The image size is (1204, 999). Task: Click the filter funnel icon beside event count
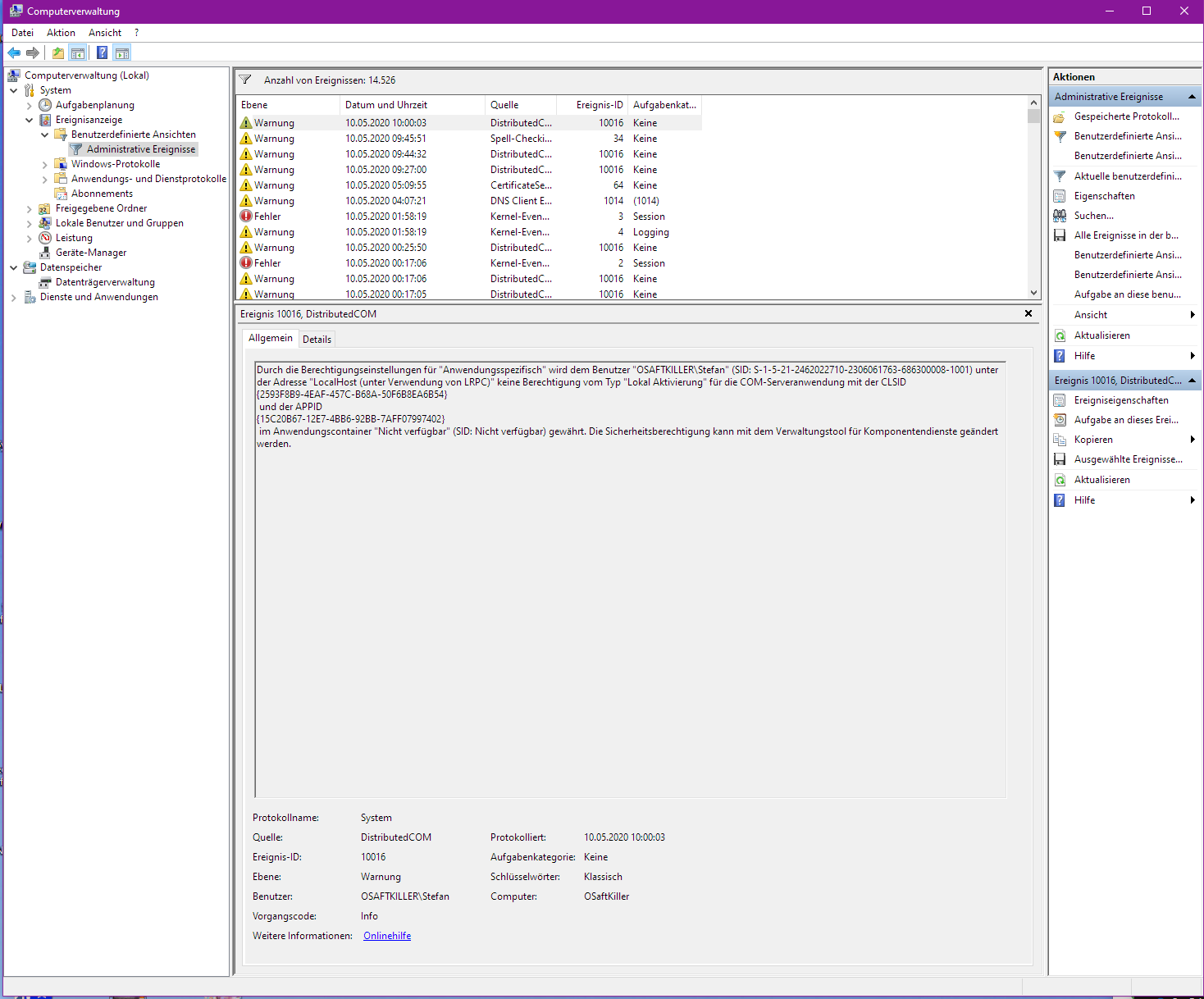[245, 80]
